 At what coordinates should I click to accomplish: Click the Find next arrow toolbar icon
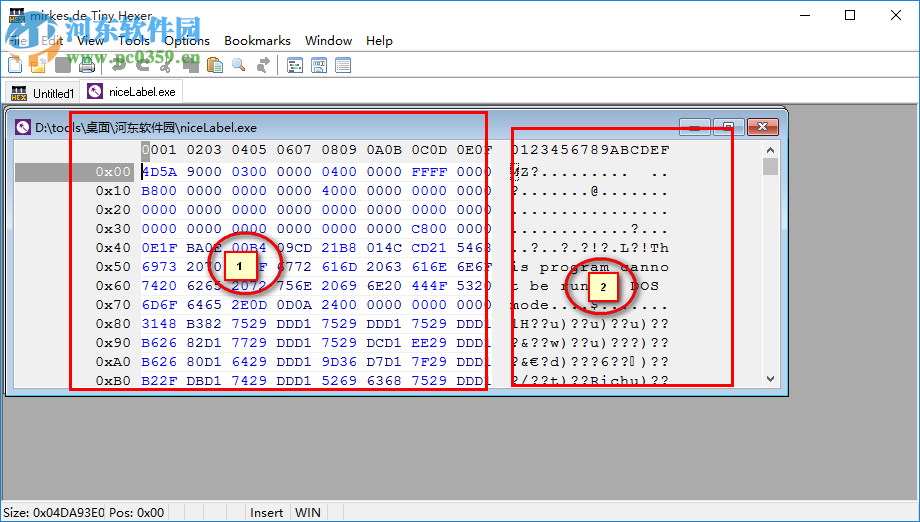[263, 65]
